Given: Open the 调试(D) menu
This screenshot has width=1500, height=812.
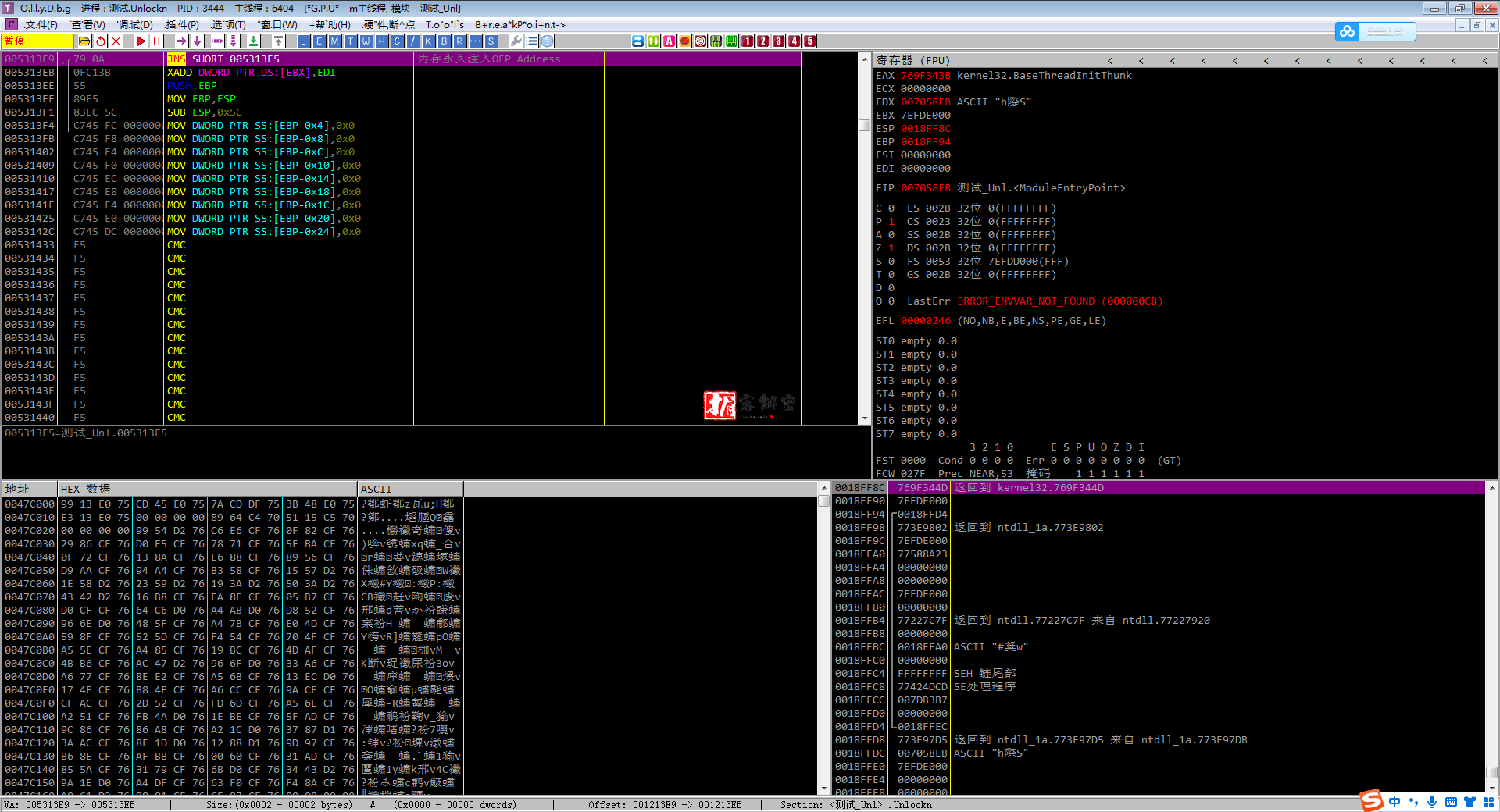Looking at the screenshot, I should pos(134,25).
